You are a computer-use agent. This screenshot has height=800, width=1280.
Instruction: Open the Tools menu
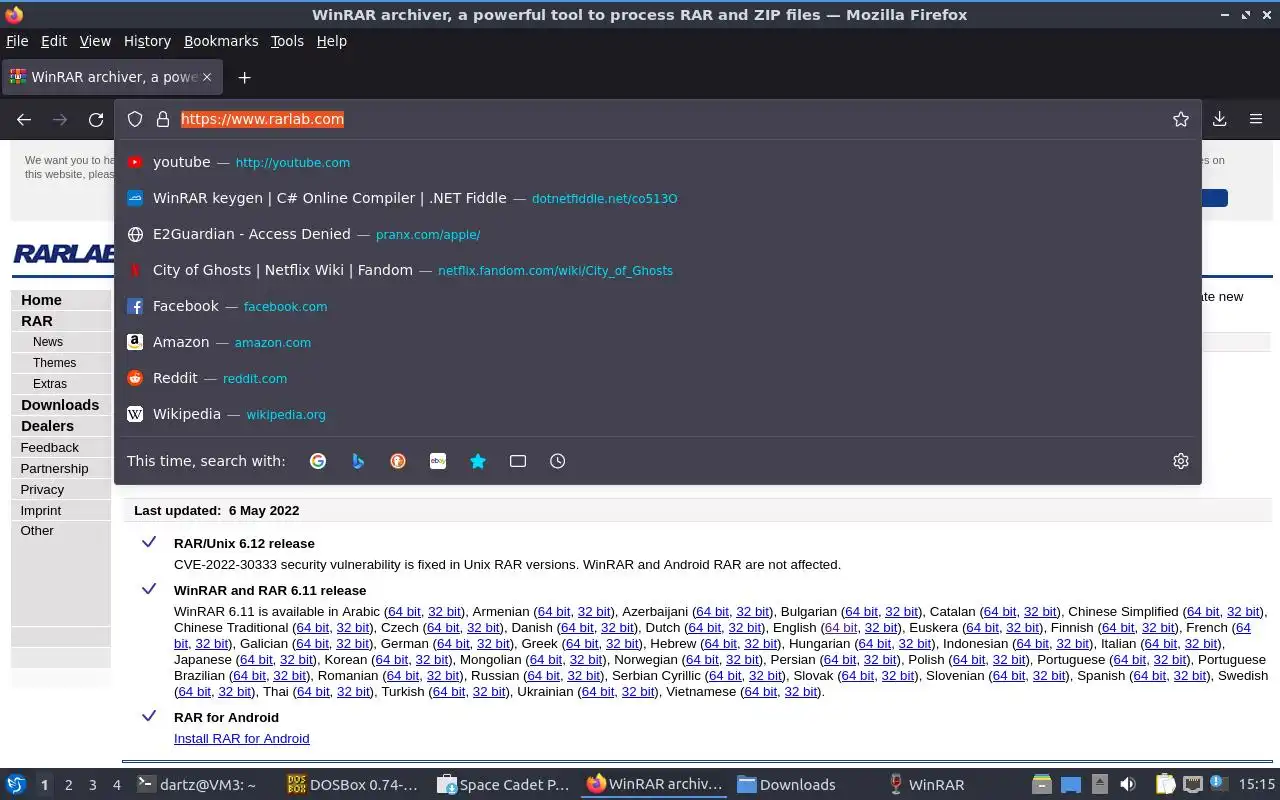(x=287, y=41)
